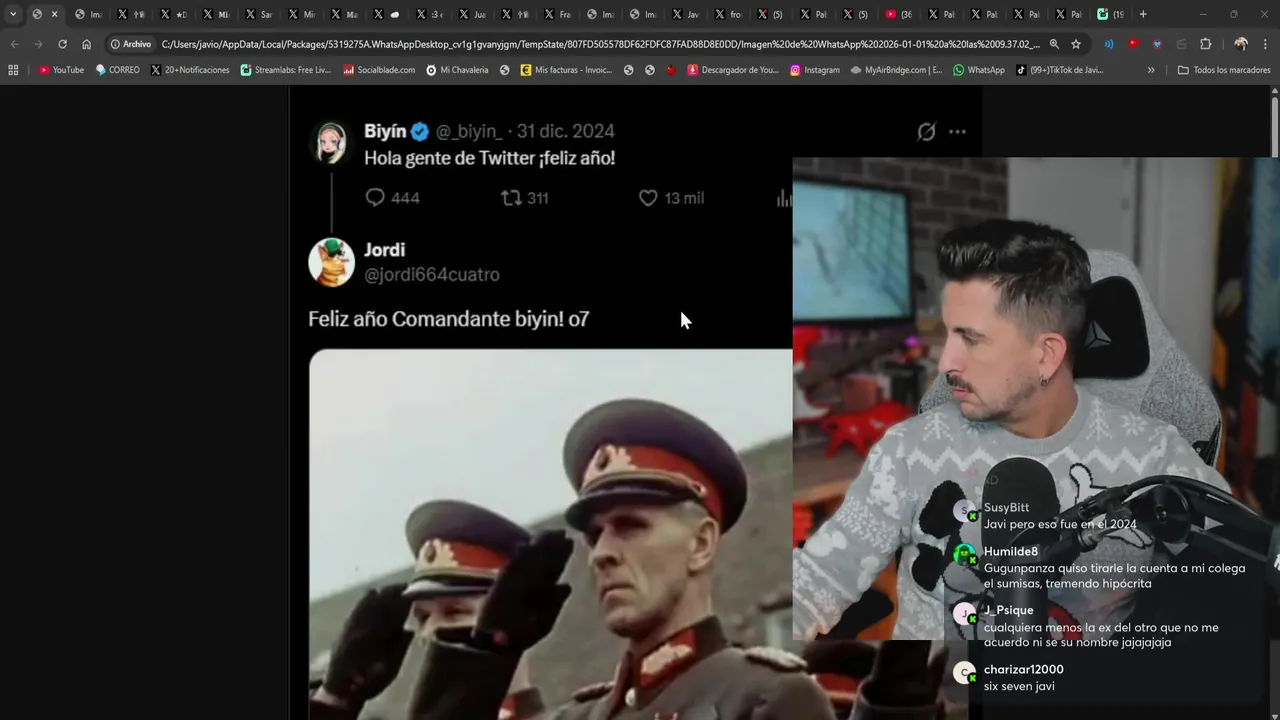The width and height of the screenshot is (1280, 720).
Task: Click the 'Archivo' site info chip
Action: (x=131, y=44)
